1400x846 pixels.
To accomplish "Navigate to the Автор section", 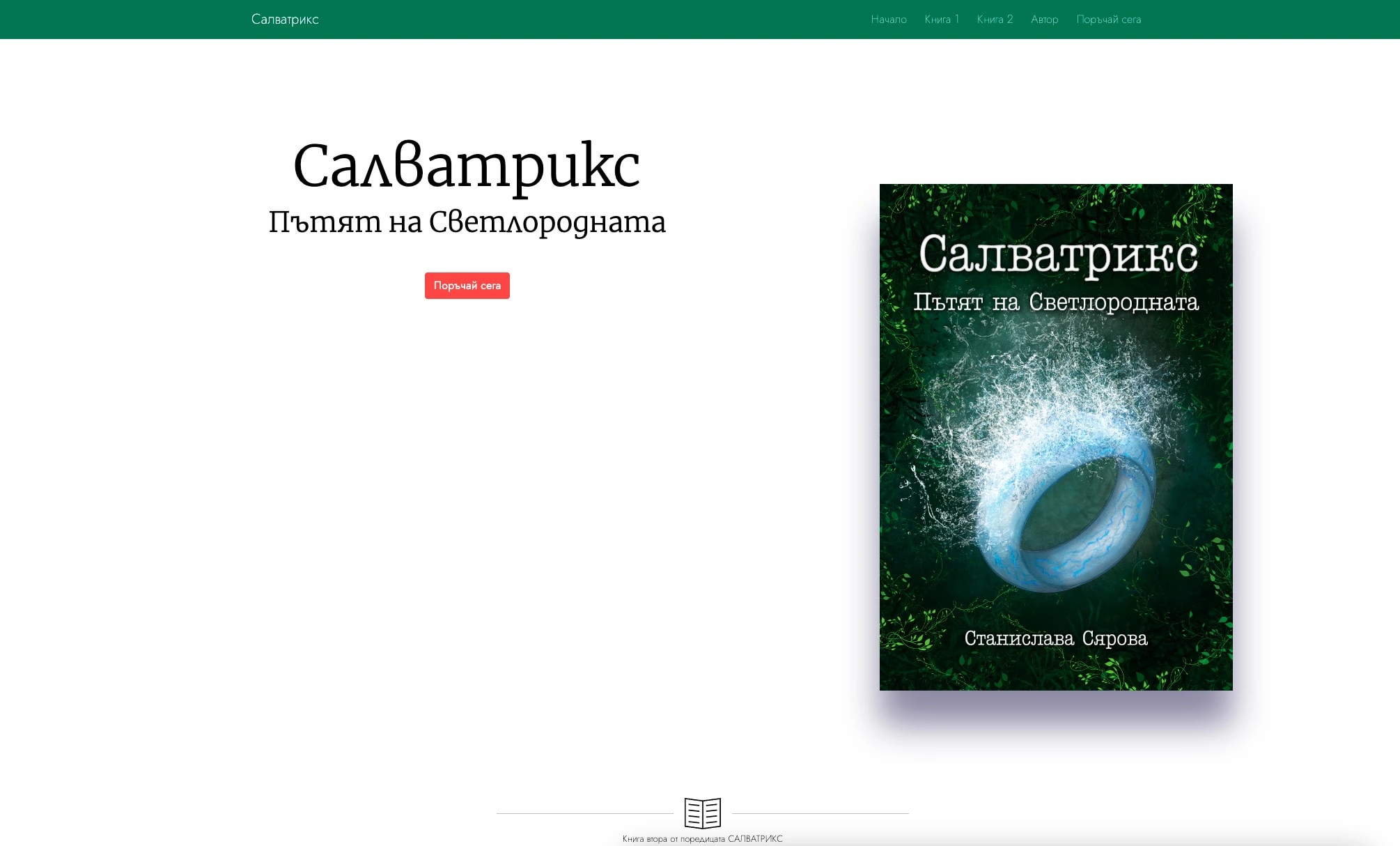I will [x=1044, y=20].
